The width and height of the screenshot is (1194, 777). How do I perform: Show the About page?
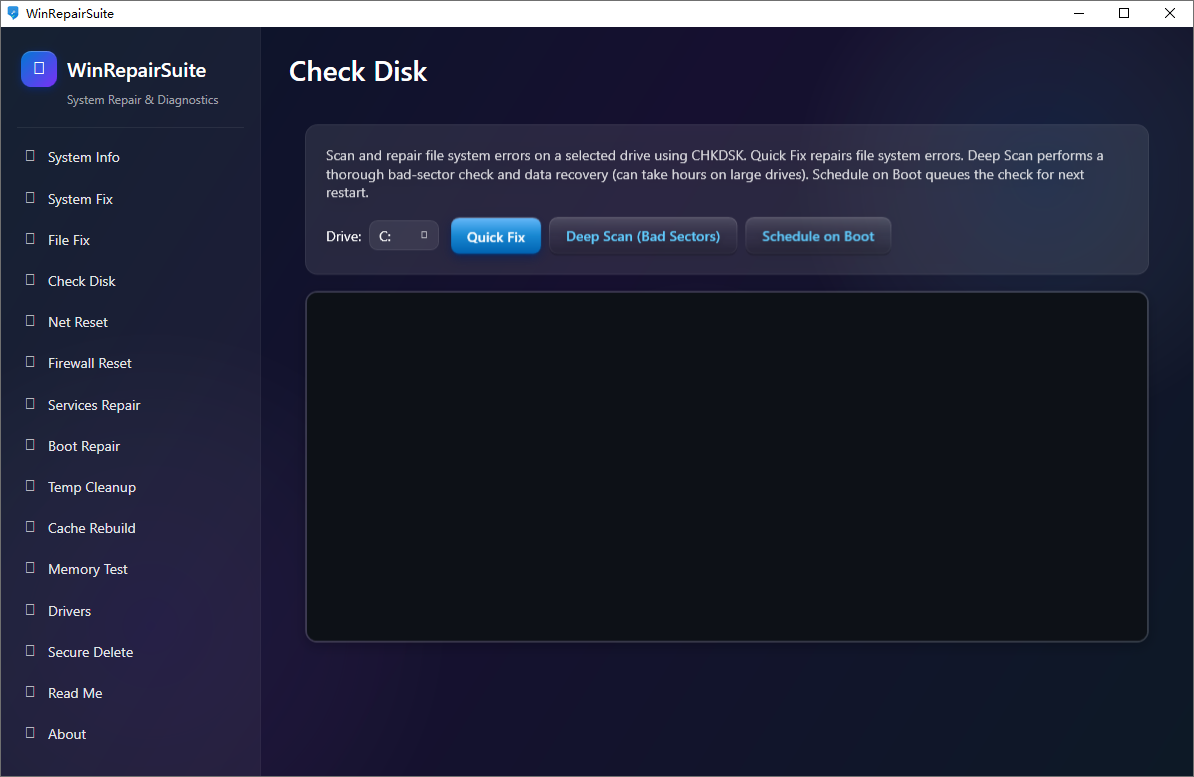tap(130, 734)
